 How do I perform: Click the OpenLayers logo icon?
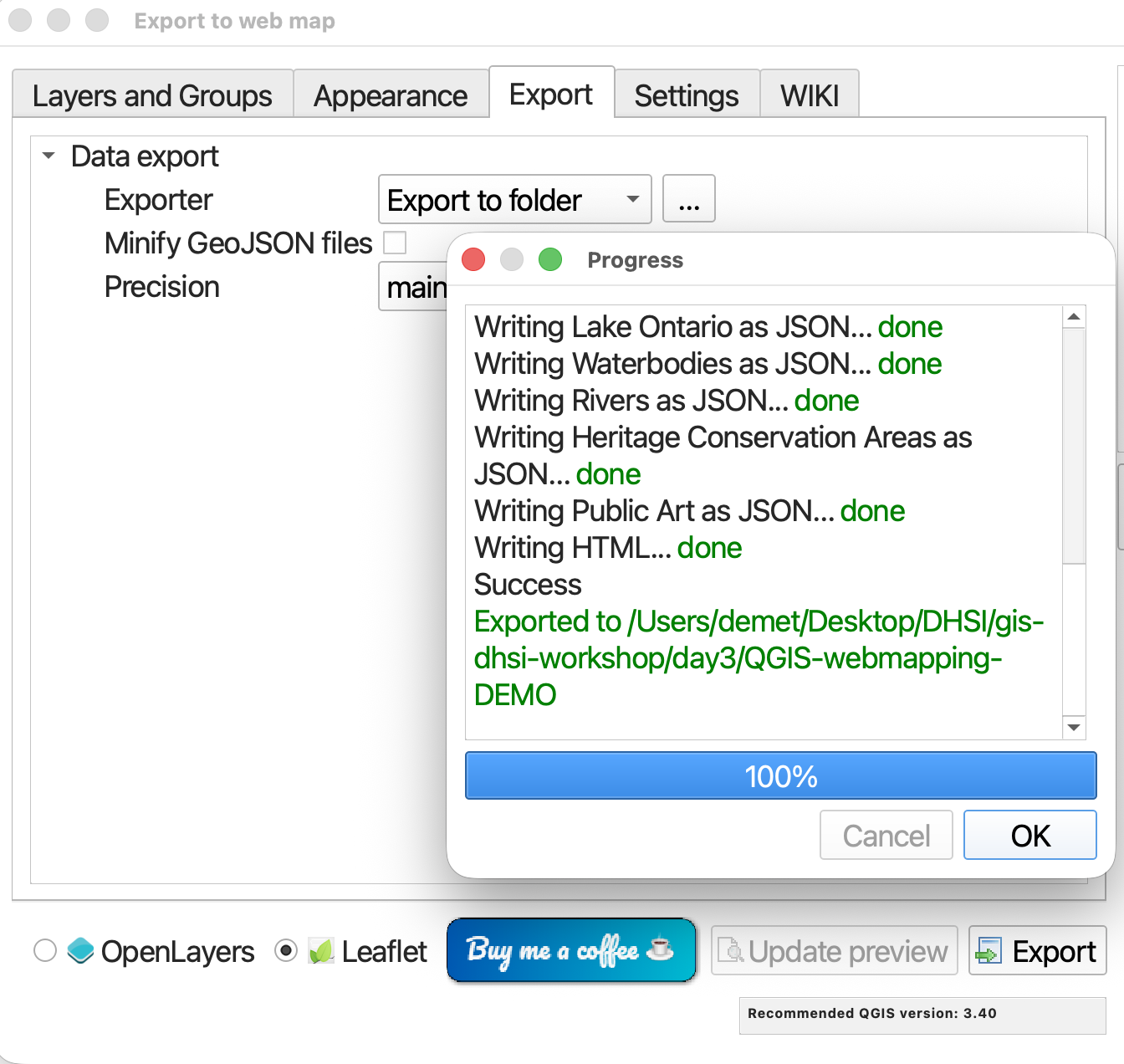coord(80,950)
